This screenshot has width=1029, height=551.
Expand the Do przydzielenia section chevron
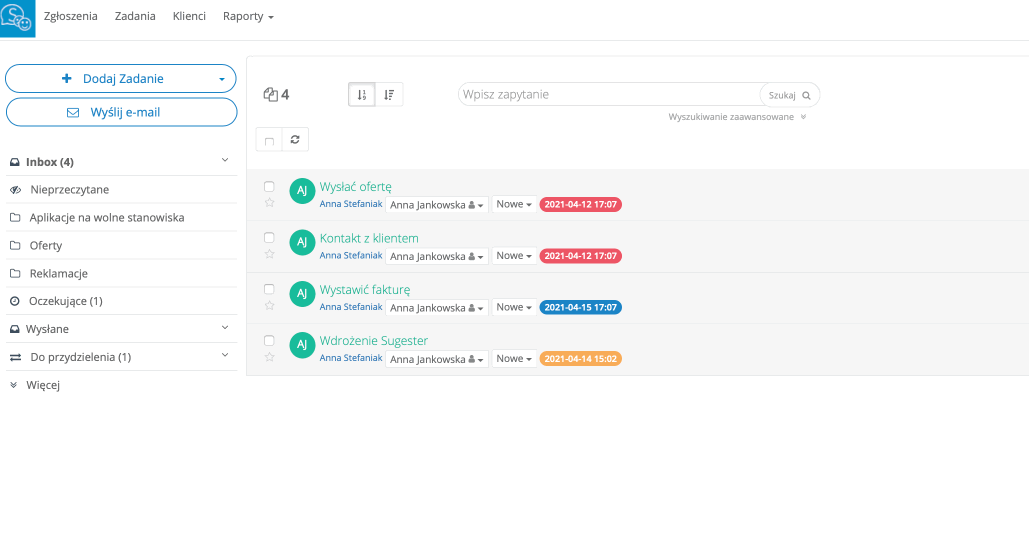[225, 355]
